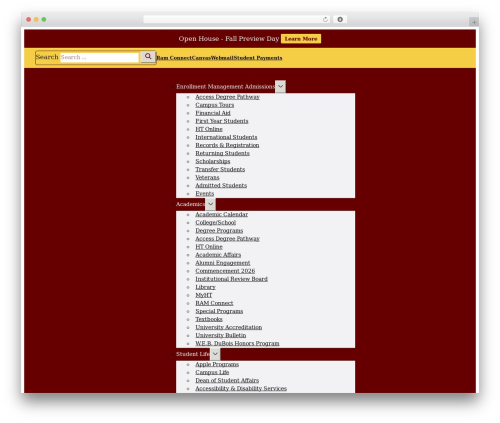
Task: Toggle the Student Life menu chevron
Action: 215,354
